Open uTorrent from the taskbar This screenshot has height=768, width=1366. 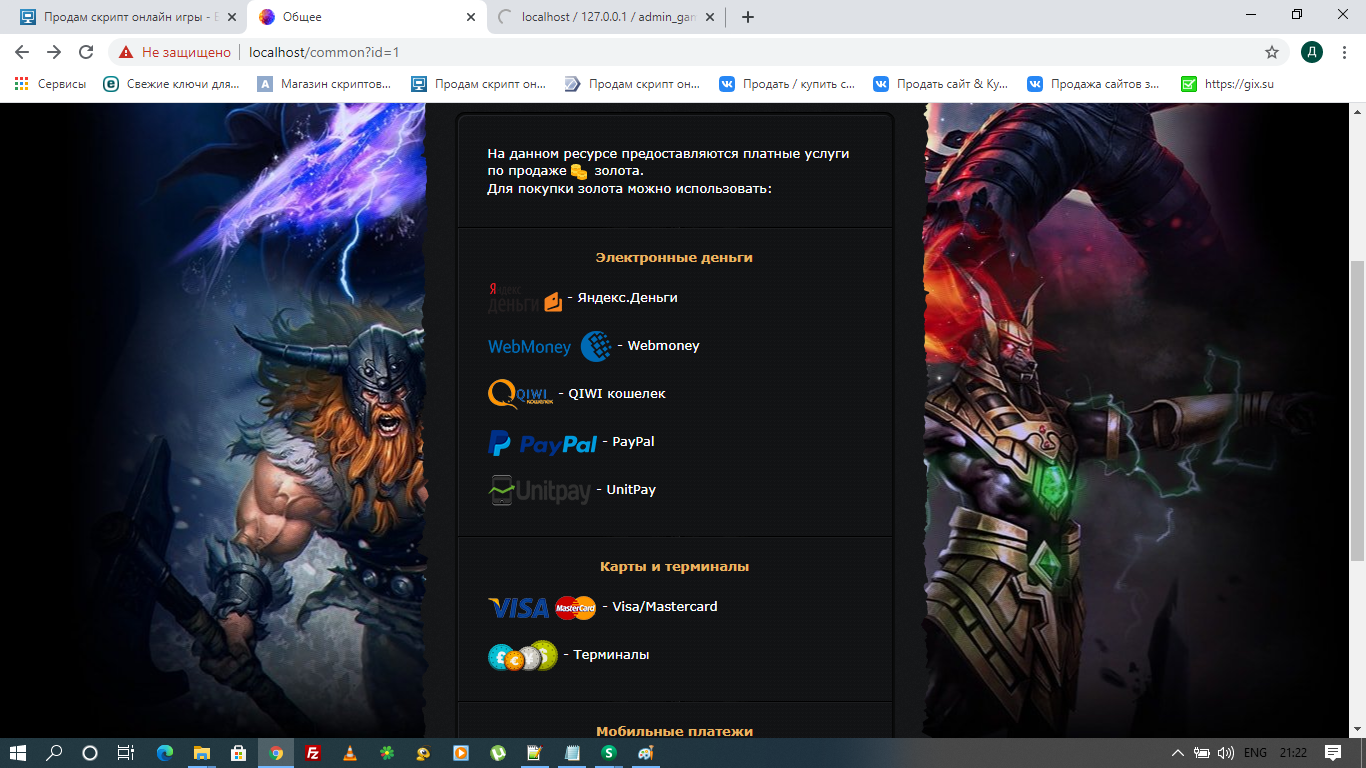point(498,753)
